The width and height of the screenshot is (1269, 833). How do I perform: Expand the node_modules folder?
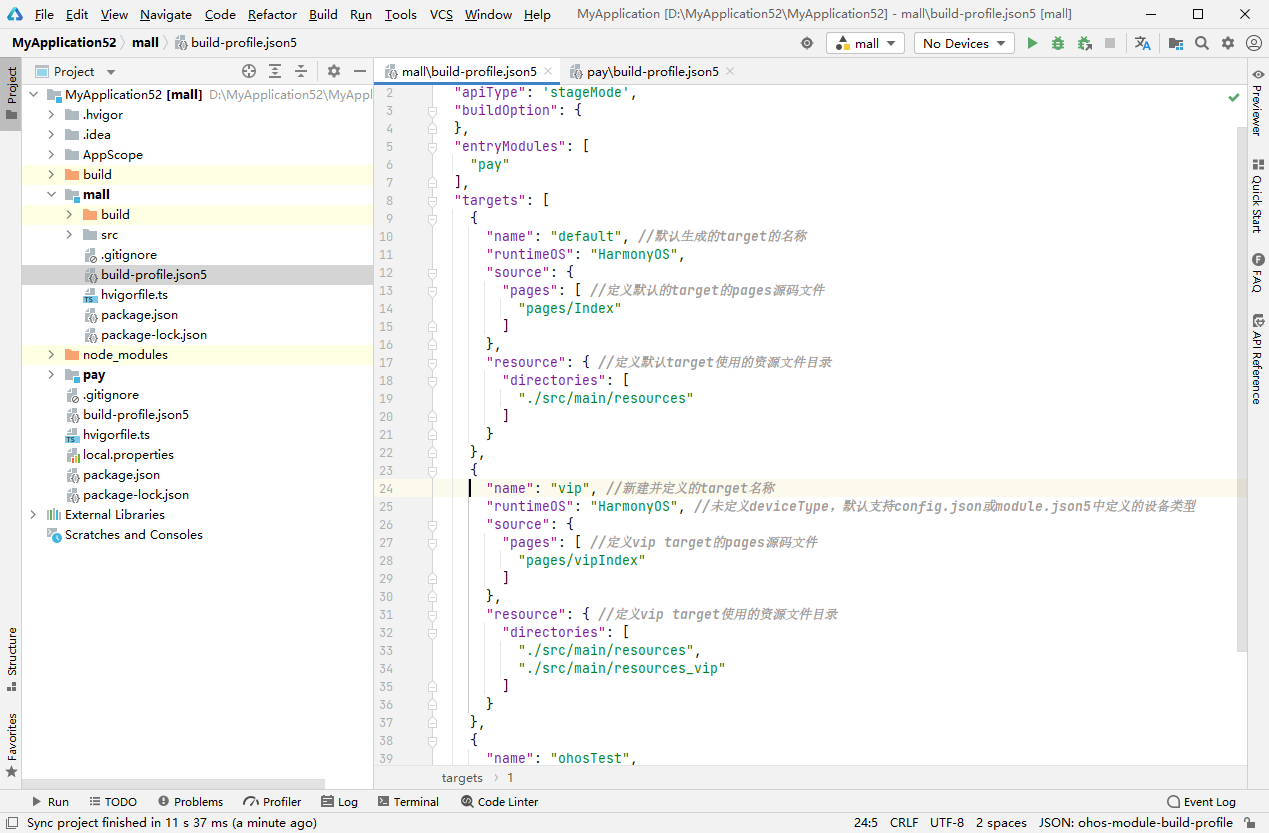51,354
